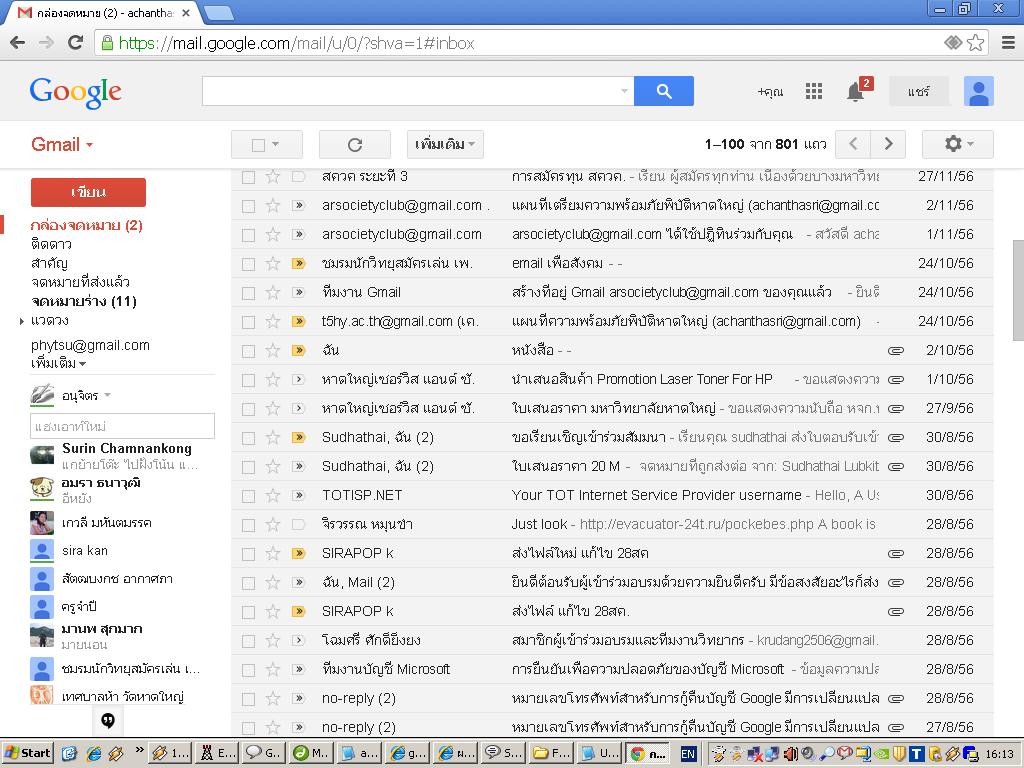Open the select-all dropdown arrow
The width and height of the screenshot is (1024, 768).
coord(276,144)
